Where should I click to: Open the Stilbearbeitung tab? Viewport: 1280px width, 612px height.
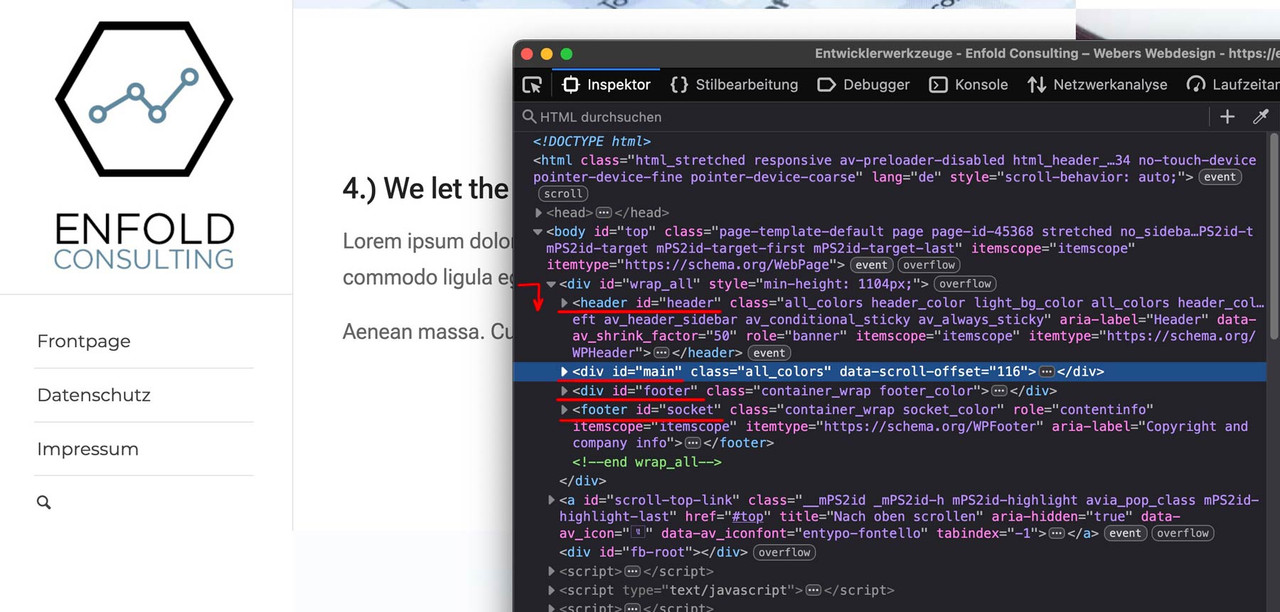coord(734,85)
